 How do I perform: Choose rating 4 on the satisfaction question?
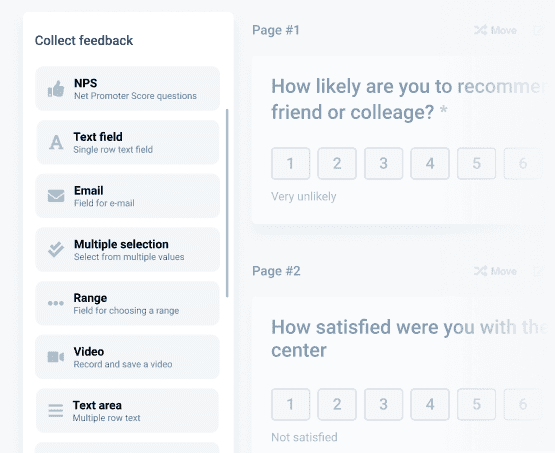[430, 404]
